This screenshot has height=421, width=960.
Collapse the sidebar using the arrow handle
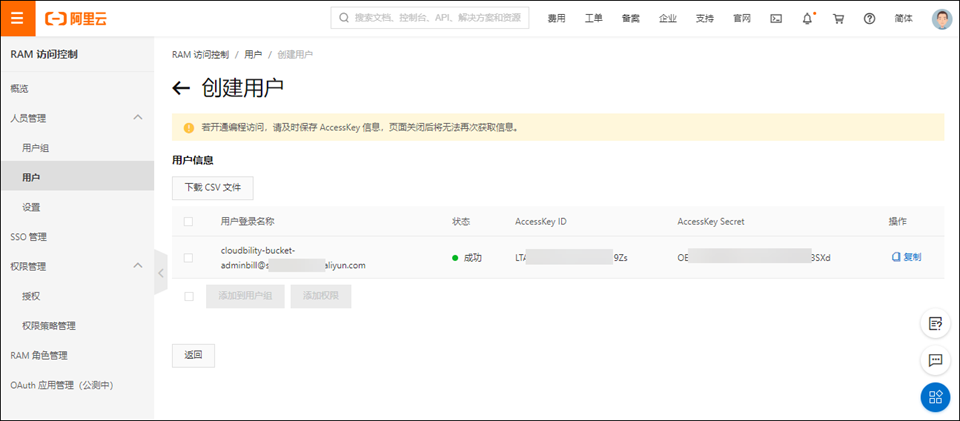(x=160, y=272)
